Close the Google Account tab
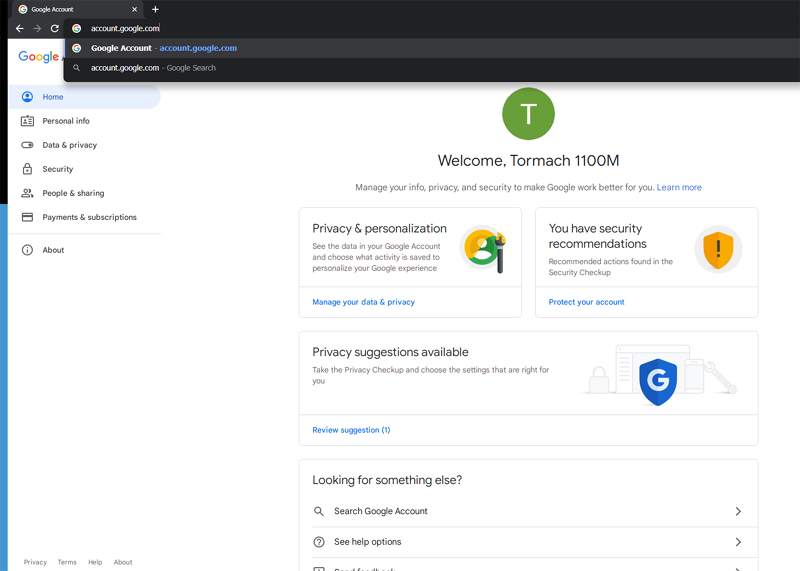Screen dimensions: 800x571 pyautogui.click(x=134, y=9)
